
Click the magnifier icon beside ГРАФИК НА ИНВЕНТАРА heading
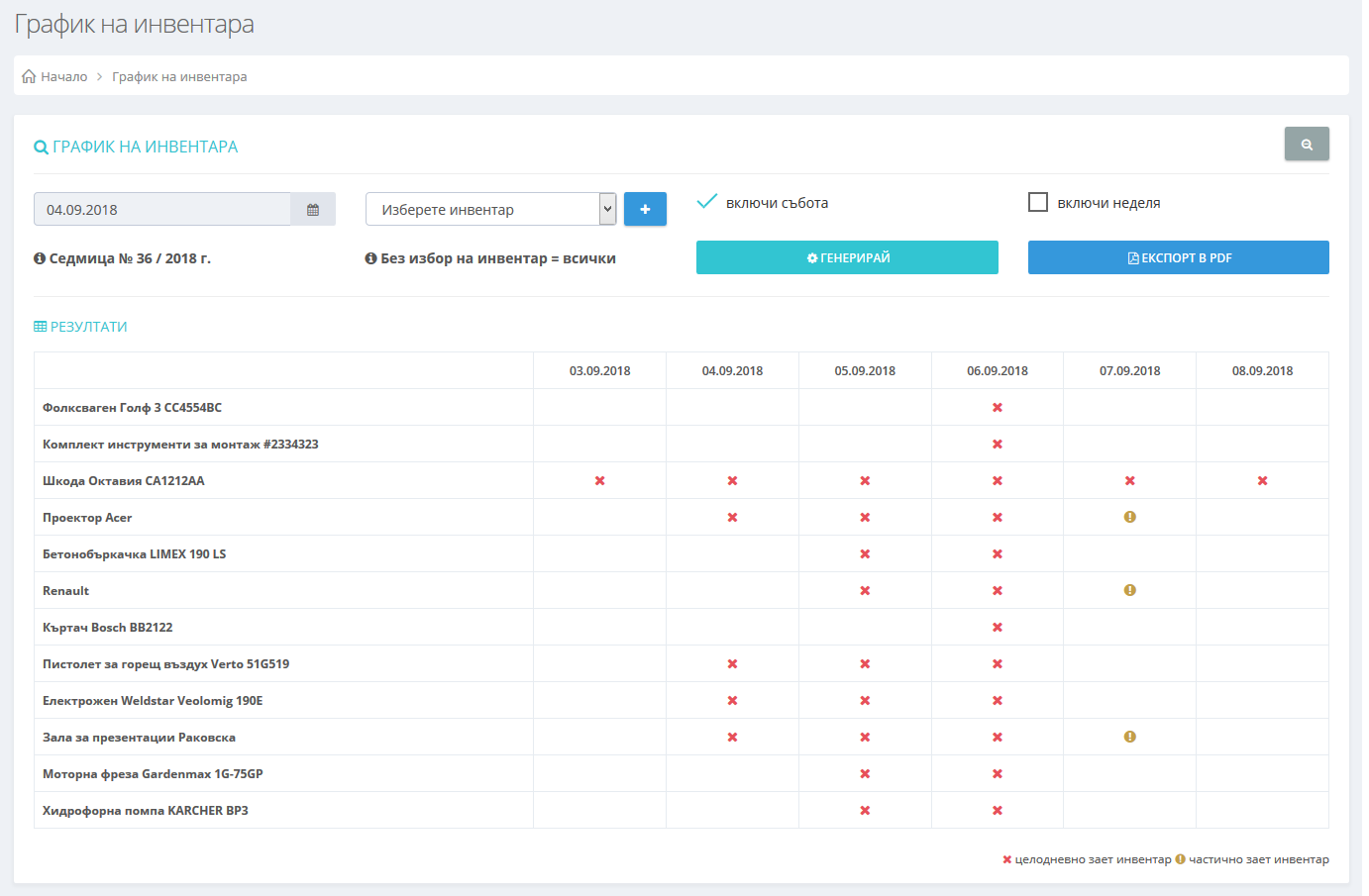pyautogui.click(x=41, y=148)
